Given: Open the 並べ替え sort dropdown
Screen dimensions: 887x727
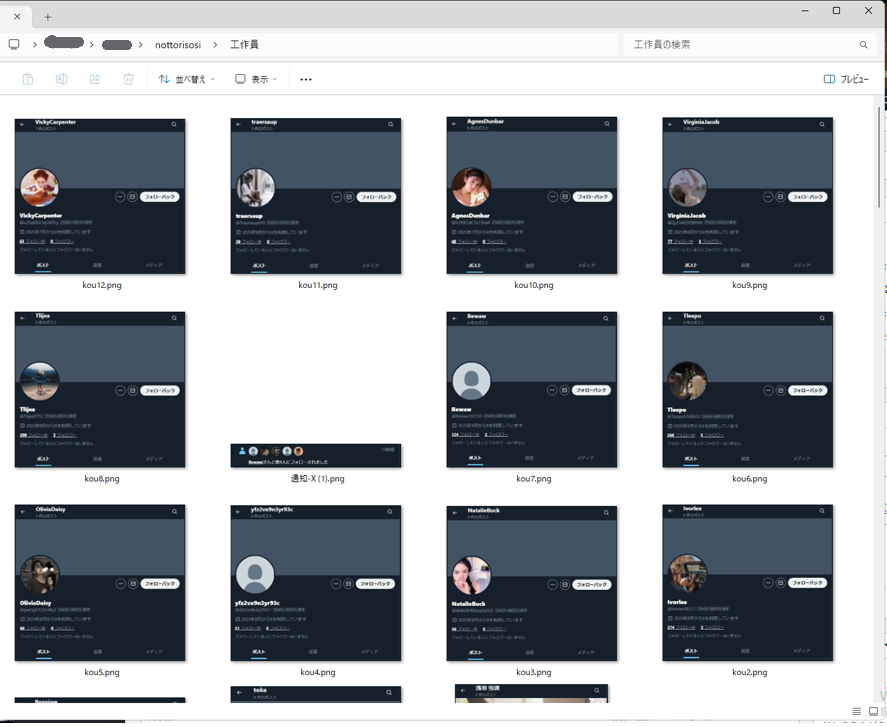Looking at the screenshot, I should click(186, 79).
